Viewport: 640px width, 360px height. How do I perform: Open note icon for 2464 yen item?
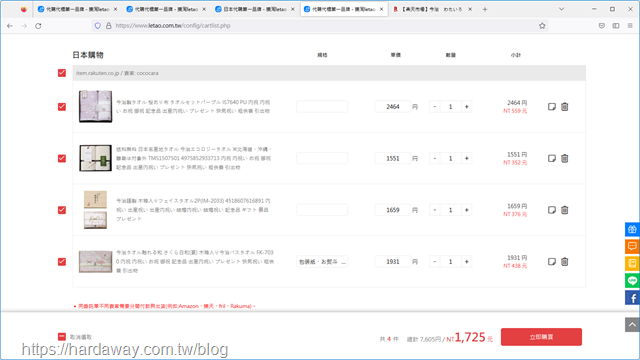click(551, 107)
